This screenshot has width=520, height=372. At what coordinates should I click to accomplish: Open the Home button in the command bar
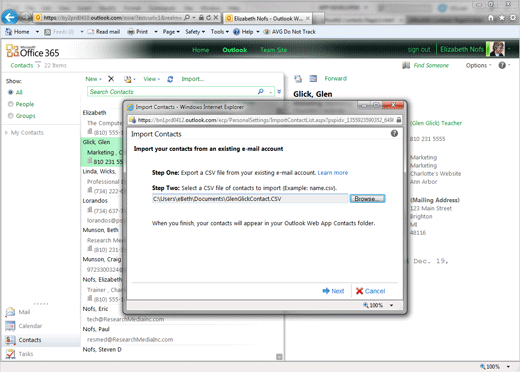[18, 32]
